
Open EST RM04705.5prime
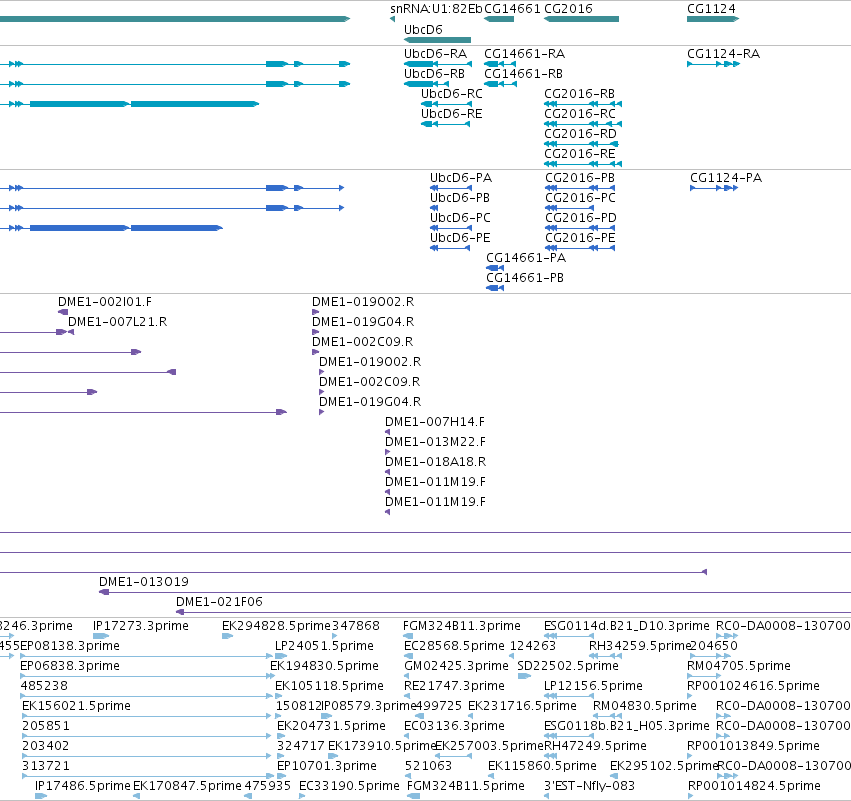pyautogui.click(x=739, y=666)
